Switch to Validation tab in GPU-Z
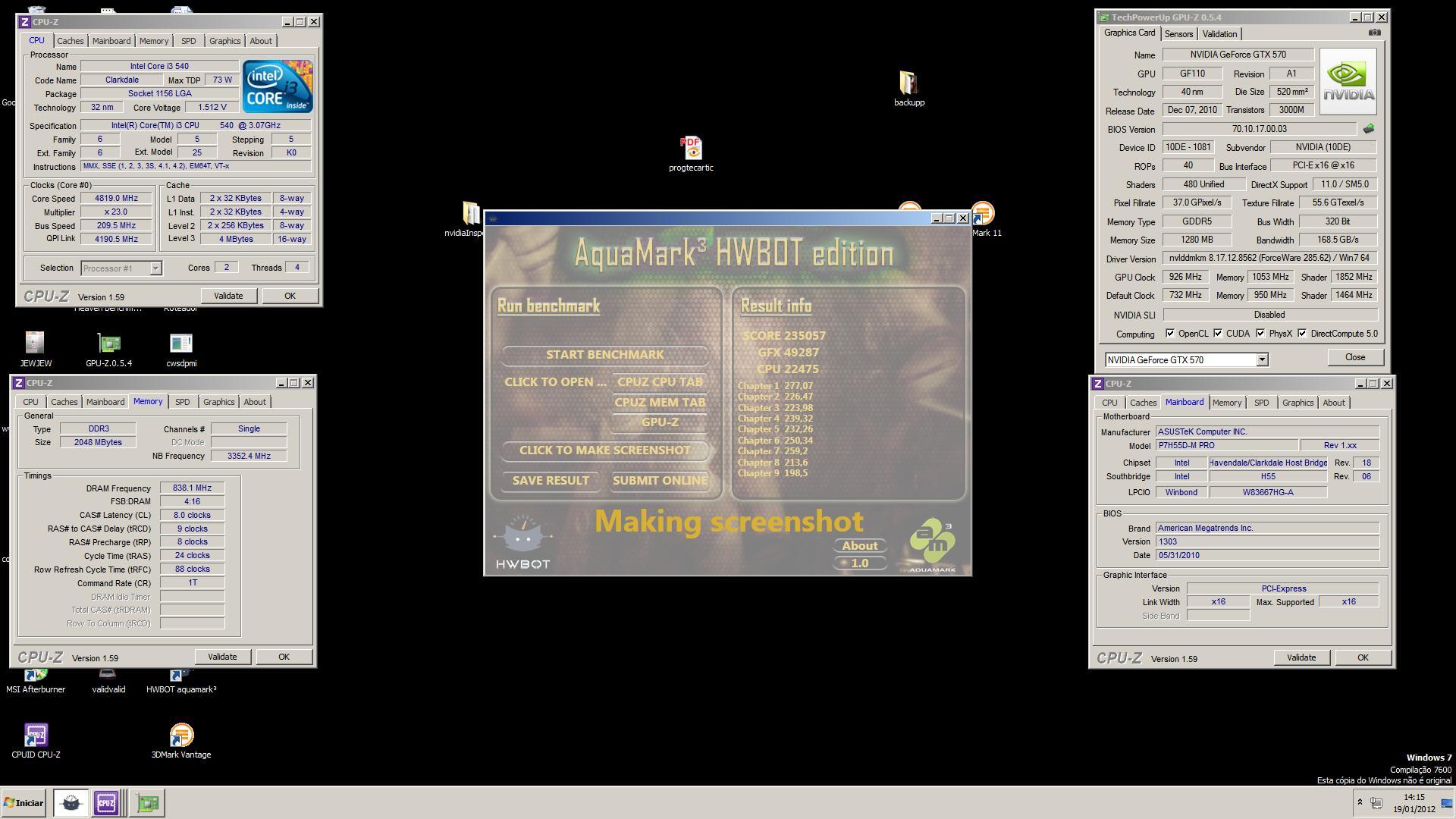The image size is (1456, 819). coord(1219,34)
